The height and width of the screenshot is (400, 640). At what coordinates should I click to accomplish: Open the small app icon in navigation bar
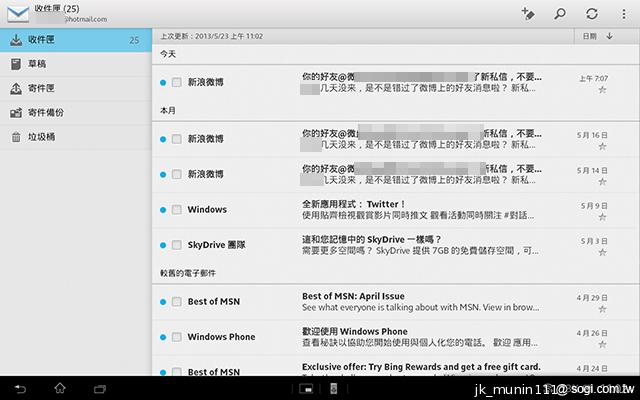306,389
